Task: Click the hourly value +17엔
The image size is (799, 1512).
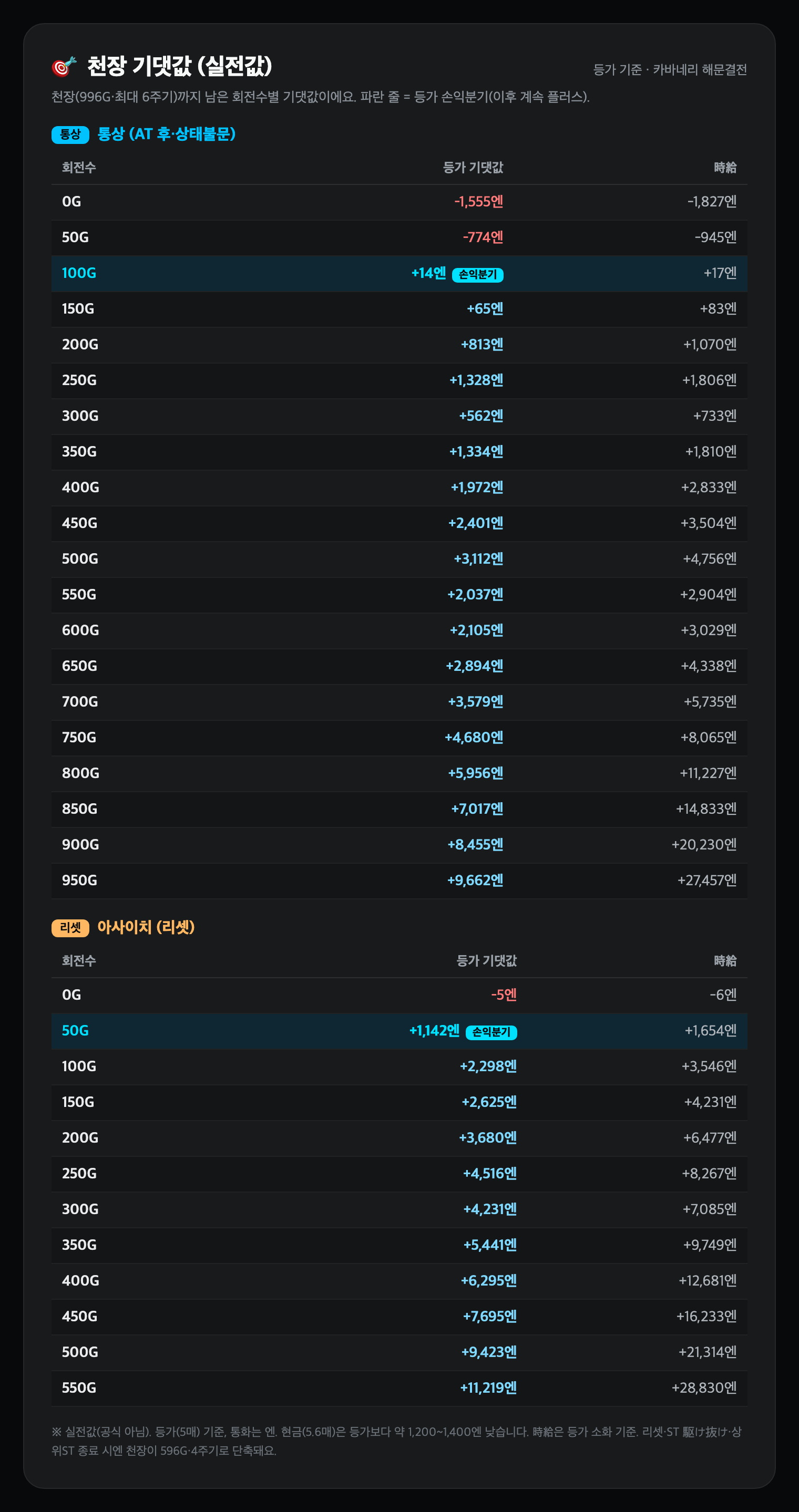Action: click(x=720, y=274)
